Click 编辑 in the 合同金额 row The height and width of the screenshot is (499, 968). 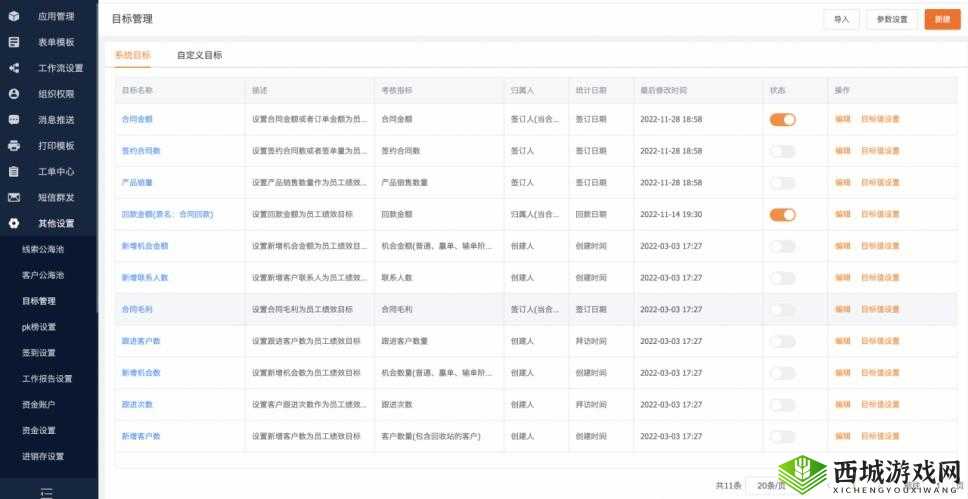point(843,119)
